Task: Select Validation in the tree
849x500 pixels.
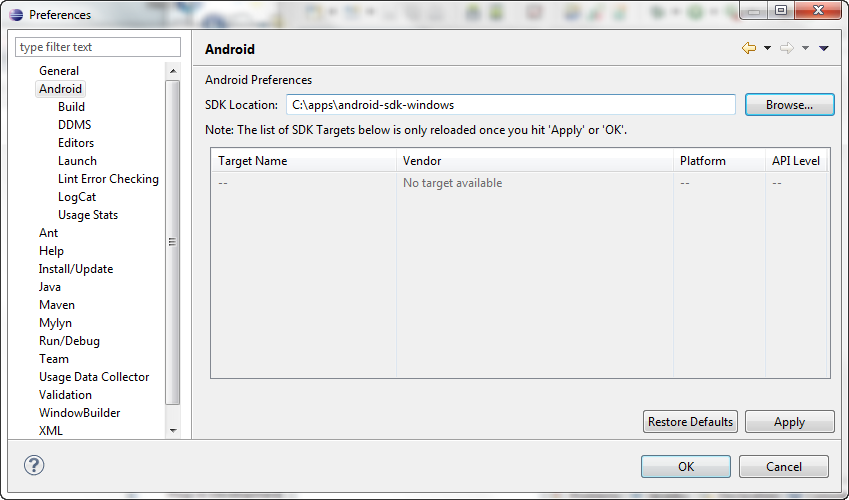Action: (65, 394)
